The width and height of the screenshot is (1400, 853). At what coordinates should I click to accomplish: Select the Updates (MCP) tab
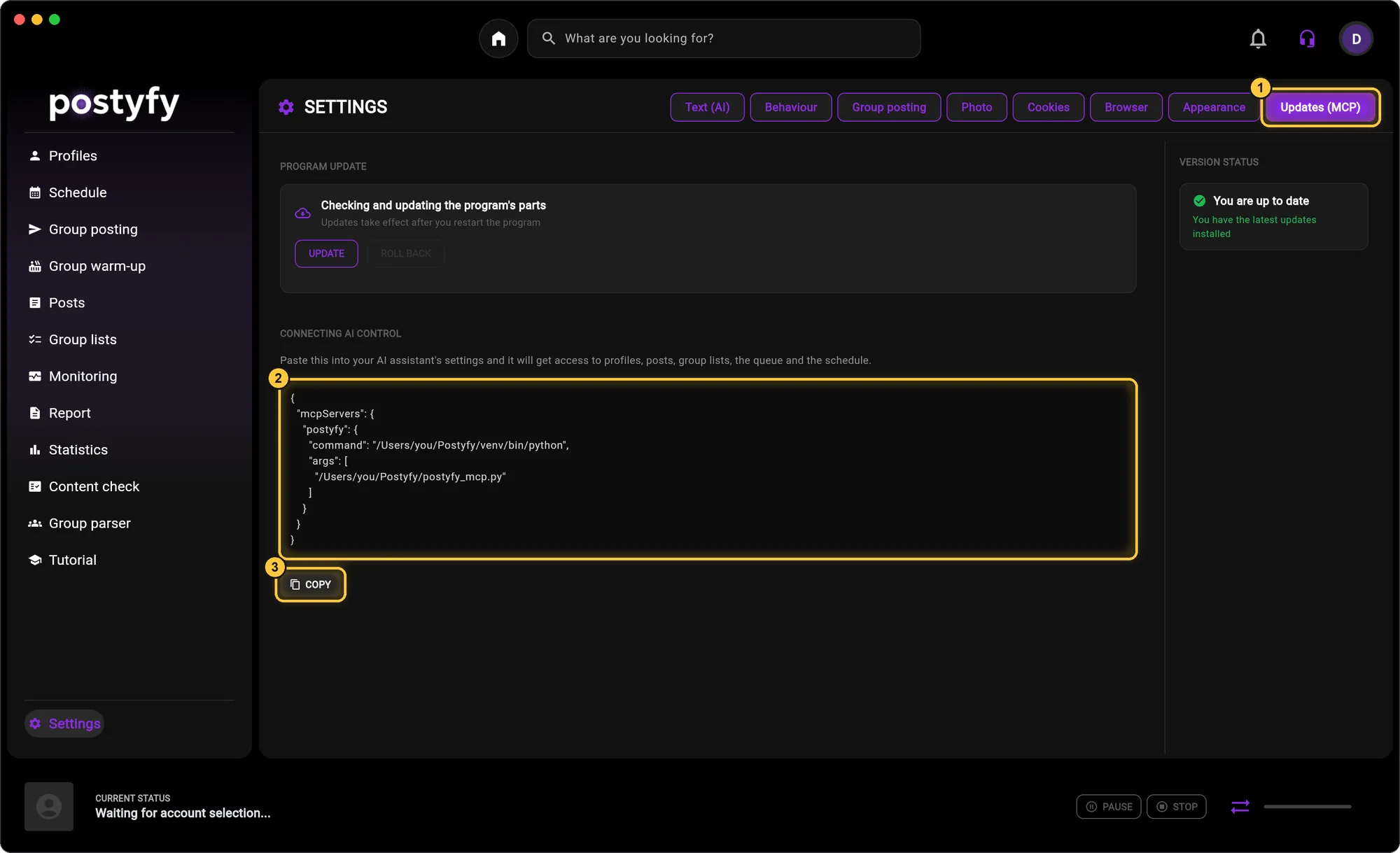tap(1320, 107)
